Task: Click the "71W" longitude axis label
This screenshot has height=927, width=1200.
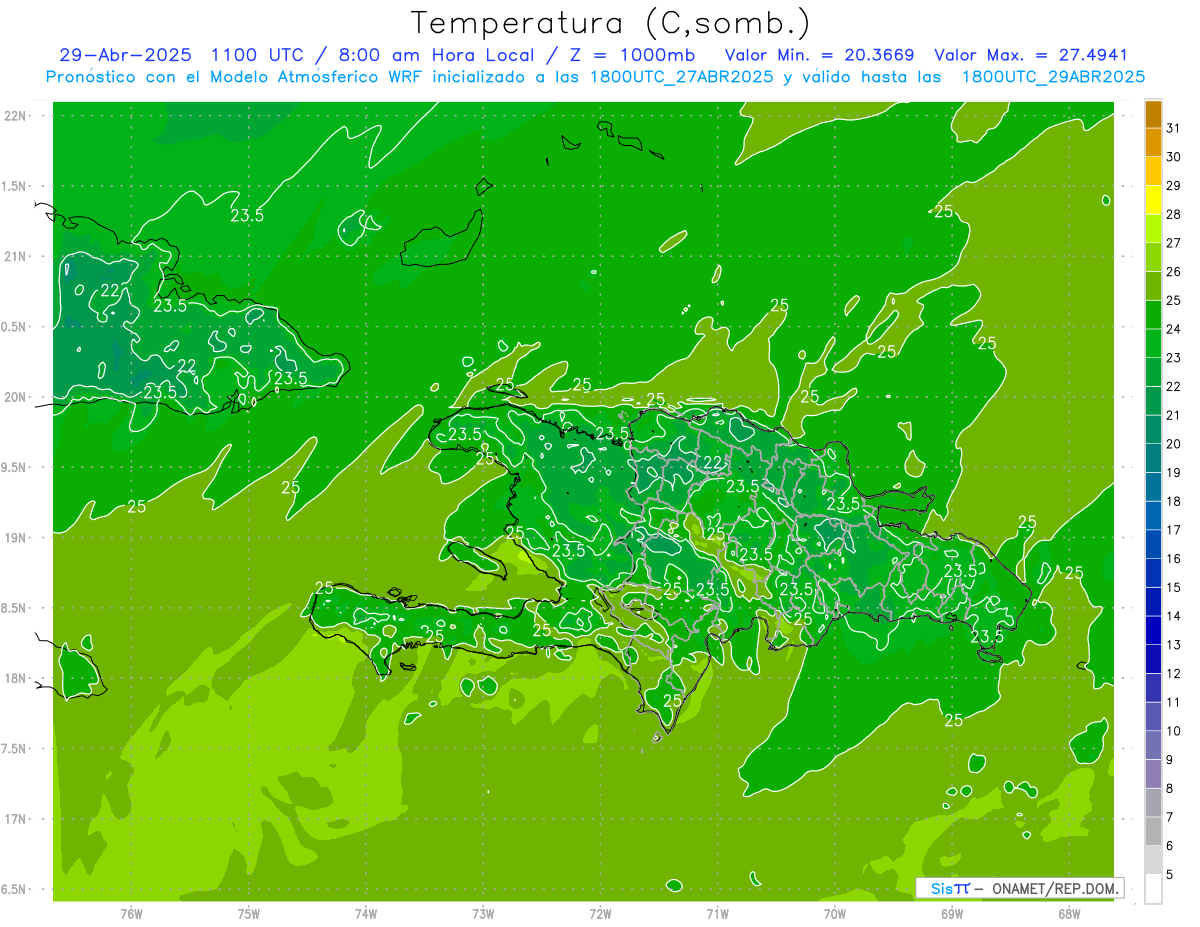Action: click(x=717, y=914)
